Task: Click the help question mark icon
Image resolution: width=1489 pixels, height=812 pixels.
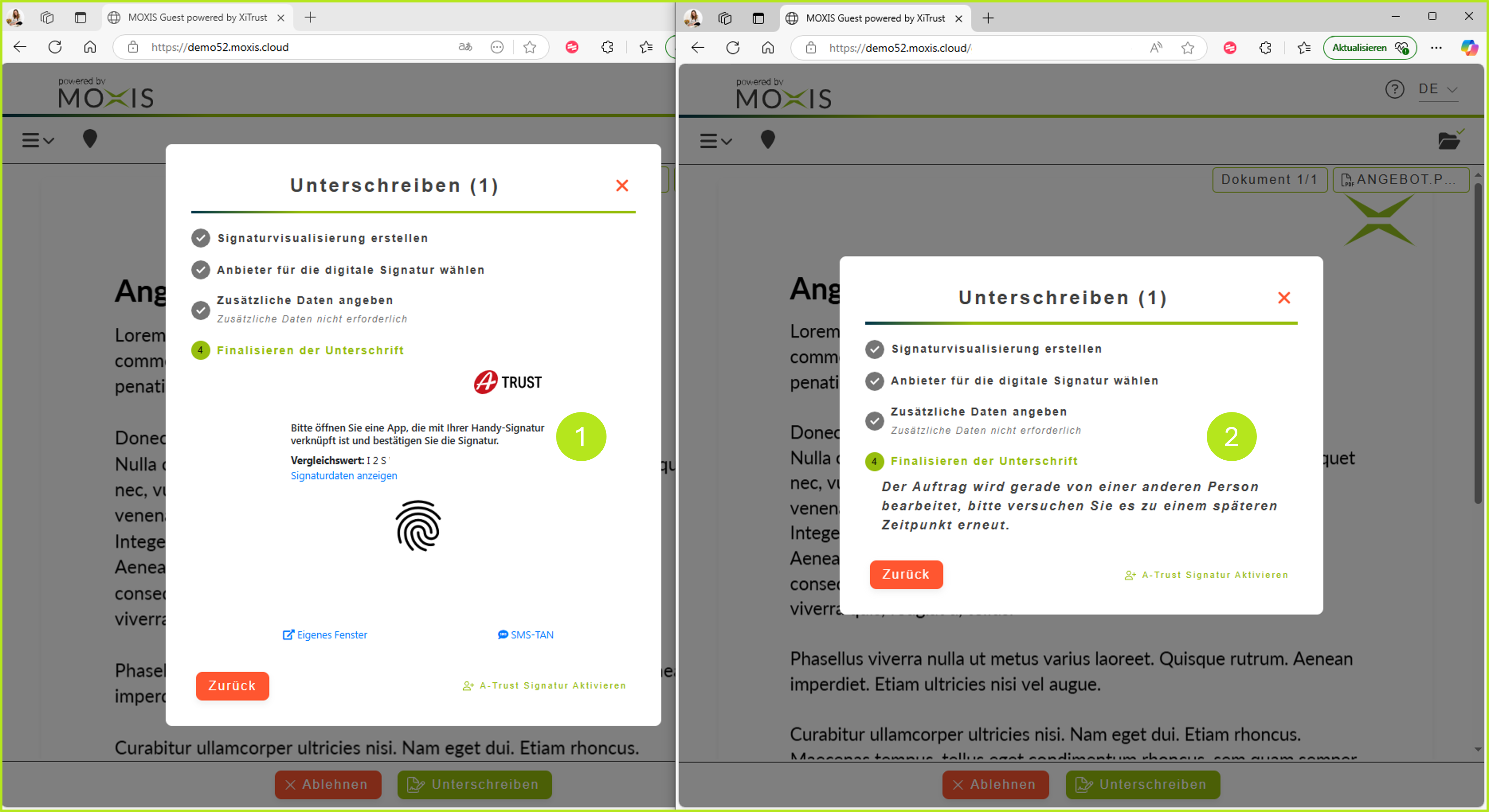Action: point(1396,89)
